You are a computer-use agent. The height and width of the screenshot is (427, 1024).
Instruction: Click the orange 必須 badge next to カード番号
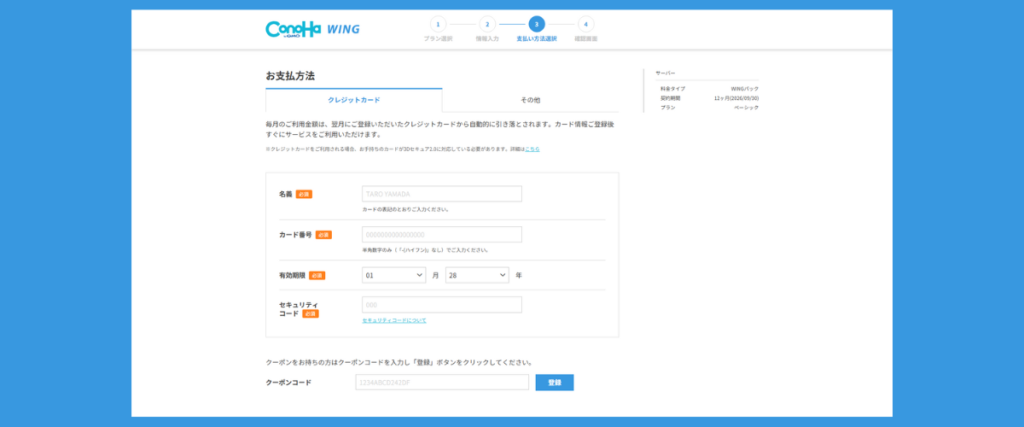tap(323, 235)
